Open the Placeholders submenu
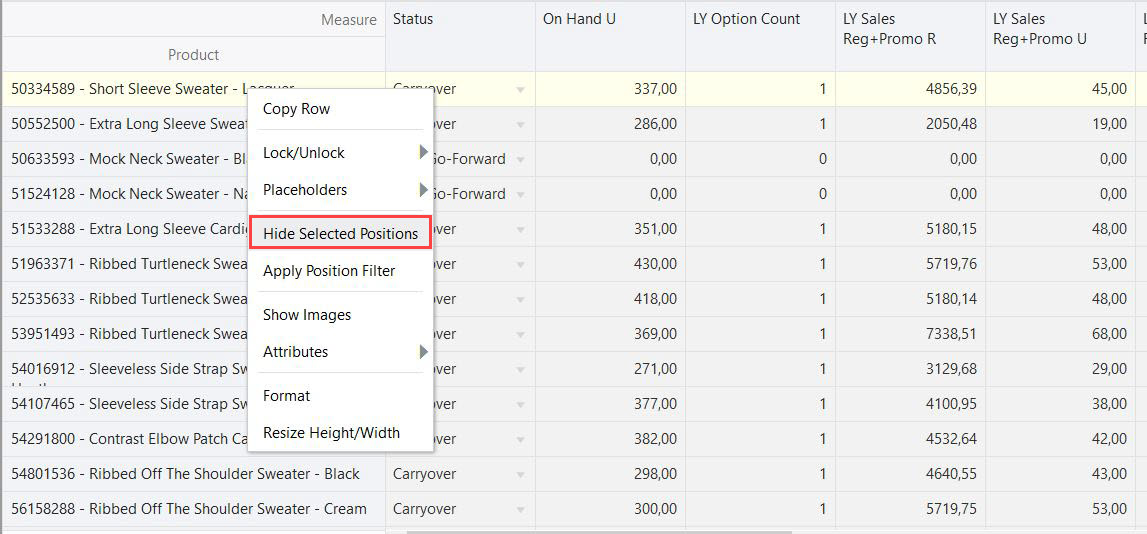Viewport: 1147px width, 534px height. 341,190
